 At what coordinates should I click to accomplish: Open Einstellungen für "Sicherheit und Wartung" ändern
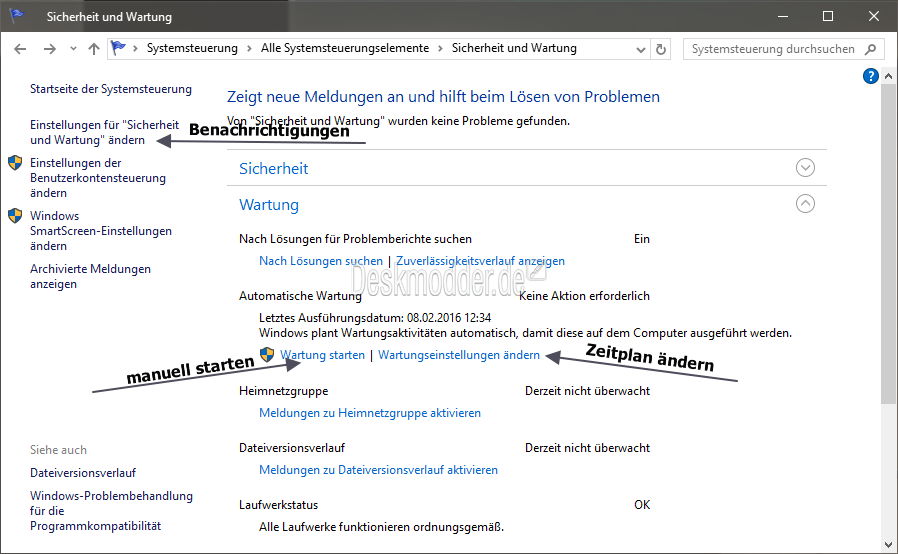pyautogui.click(x=104, y=132)
